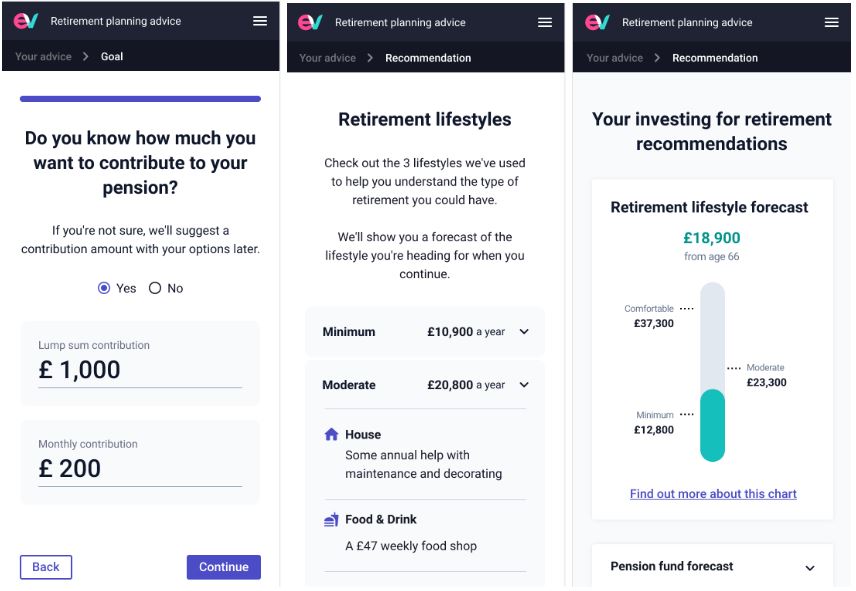Open Find out more about this chart link
The width and height of the screenshot is (856, 591).
(x=713, y=494)
